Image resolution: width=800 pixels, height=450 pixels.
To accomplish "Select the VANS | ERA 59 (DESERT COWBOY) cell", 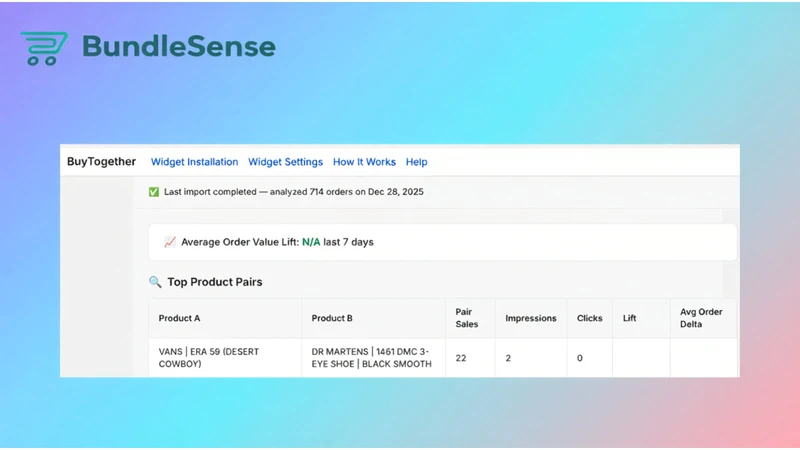I will click(x=225, y=358).
